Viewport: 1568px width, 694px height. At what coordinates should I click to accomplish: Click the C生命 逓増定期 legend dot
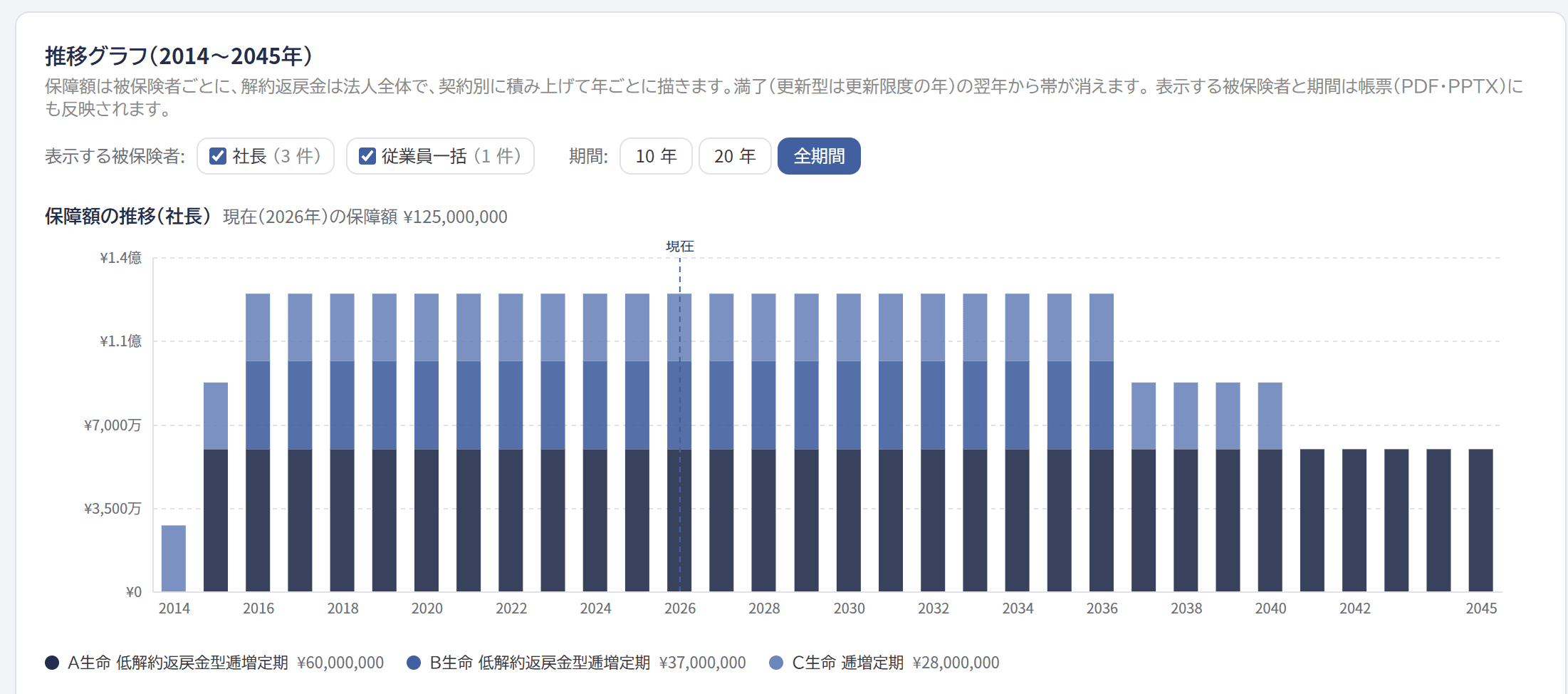click(x=776, y=663)
